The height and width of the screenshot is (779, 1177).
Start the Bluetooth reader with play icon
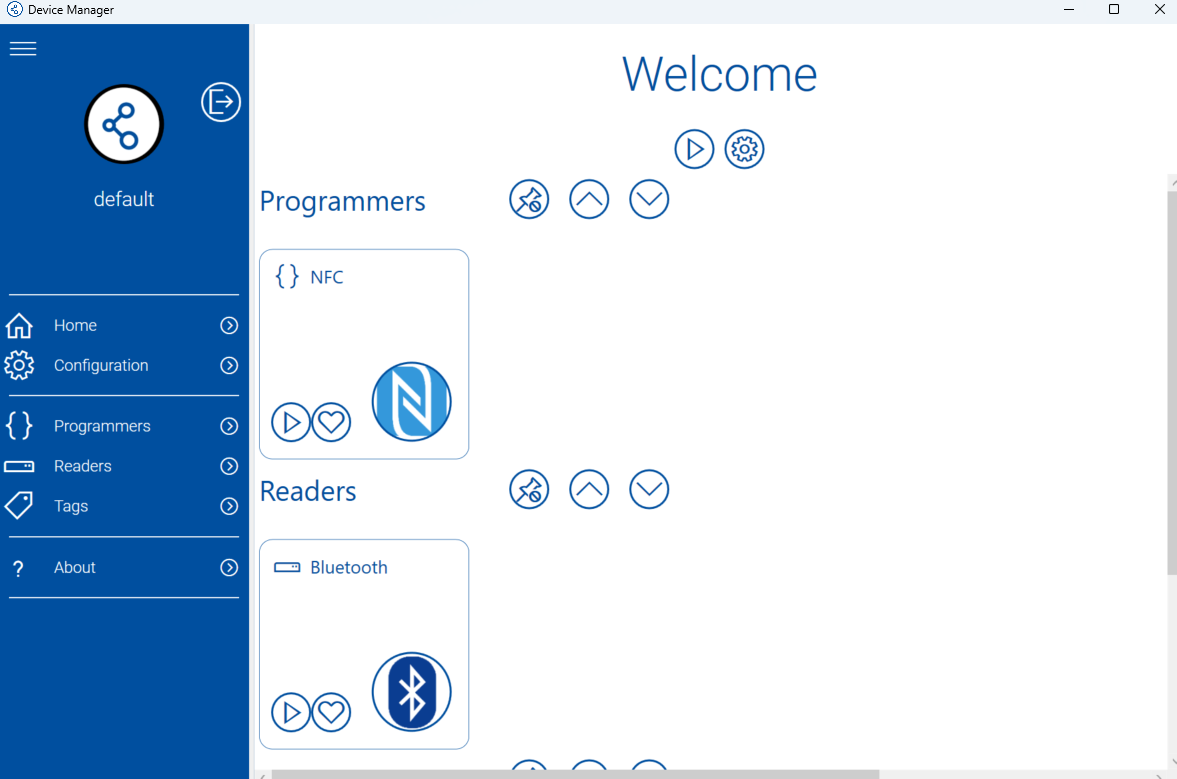pos(290,712)
